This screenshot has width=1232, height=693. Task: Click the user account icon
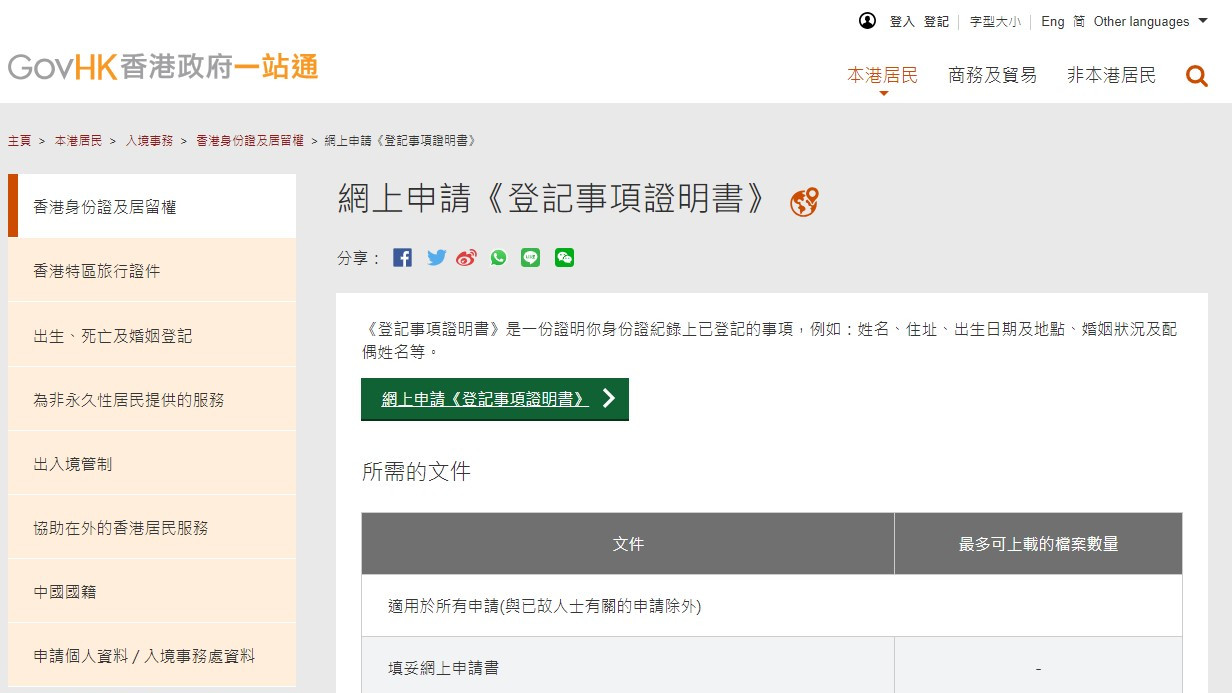click(867, 21)
